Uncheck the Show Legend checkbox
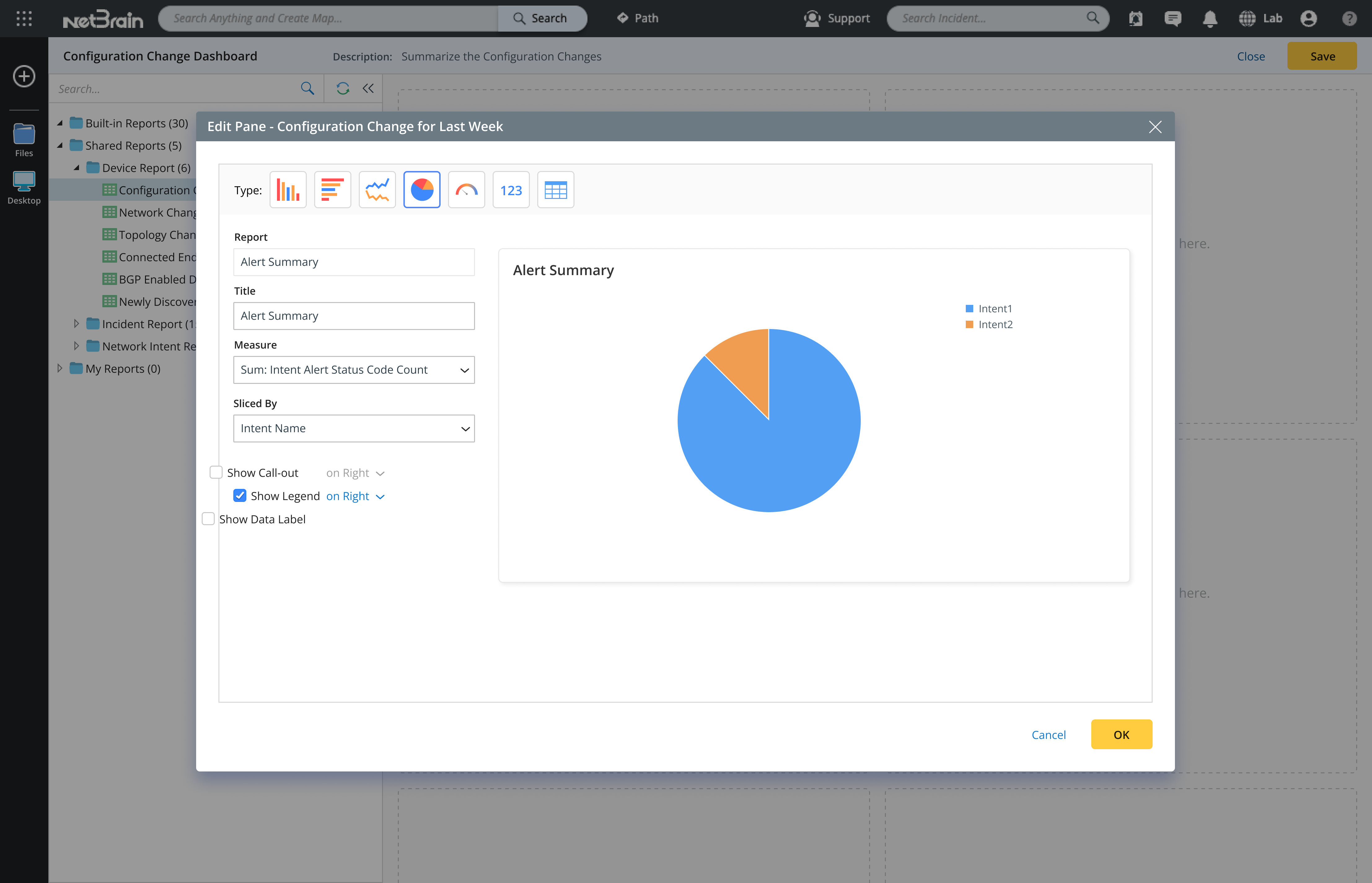Screen dimensions: 1372x883 pyautogui.click(x=240, y=495)
